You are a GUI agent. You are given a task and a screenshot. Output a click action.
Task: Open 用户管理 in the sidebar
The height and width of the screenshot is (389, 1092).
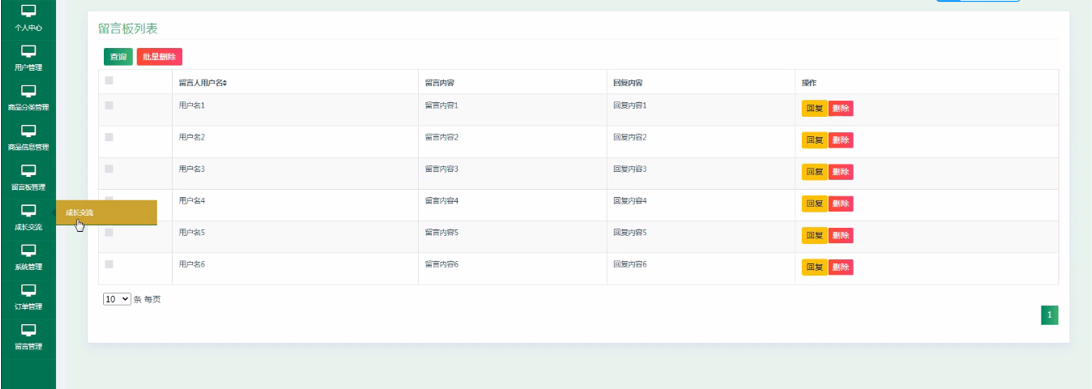(x=29, y=58)
